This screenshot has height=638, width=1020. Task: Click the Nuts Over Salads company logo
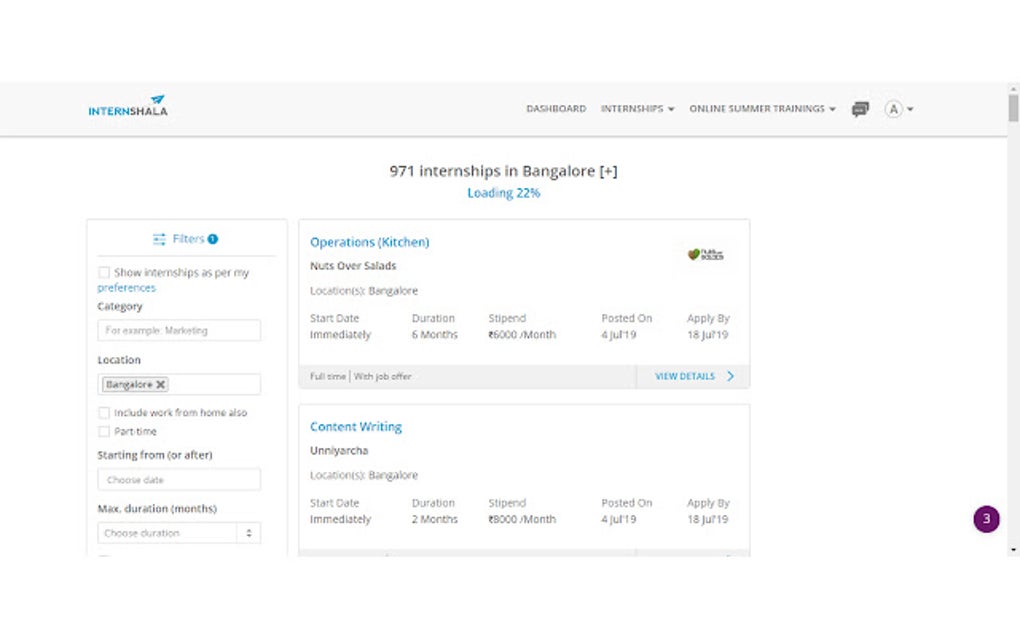click(705, 255)
